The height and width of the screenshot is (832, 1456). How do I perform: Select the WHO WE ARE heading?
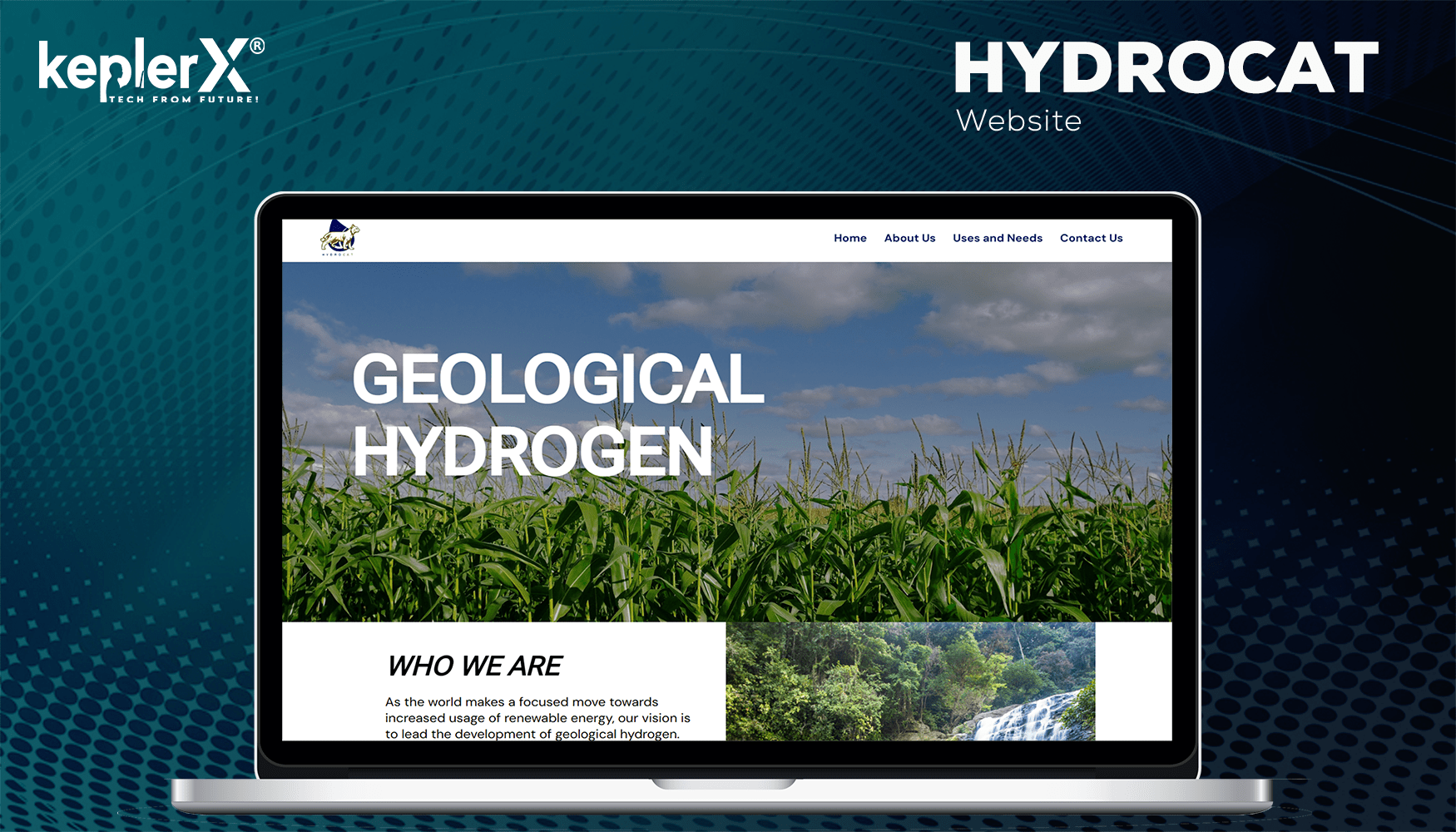(474, 666)
